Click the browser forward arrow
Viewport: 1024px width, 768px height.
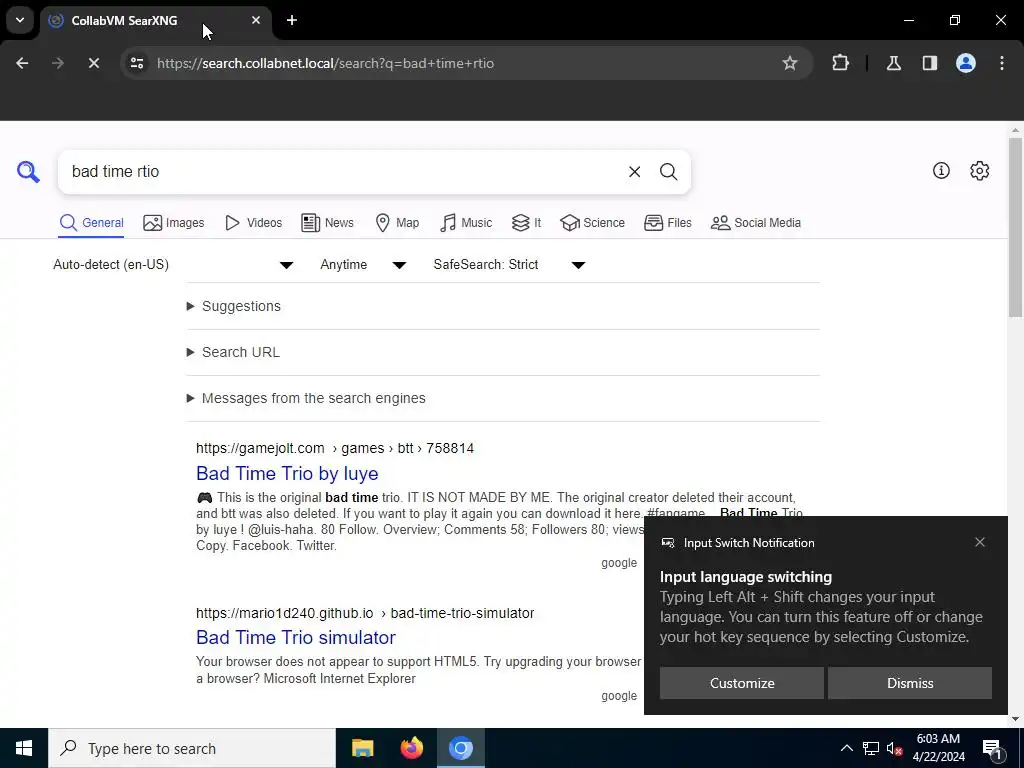tap(58, 63)
